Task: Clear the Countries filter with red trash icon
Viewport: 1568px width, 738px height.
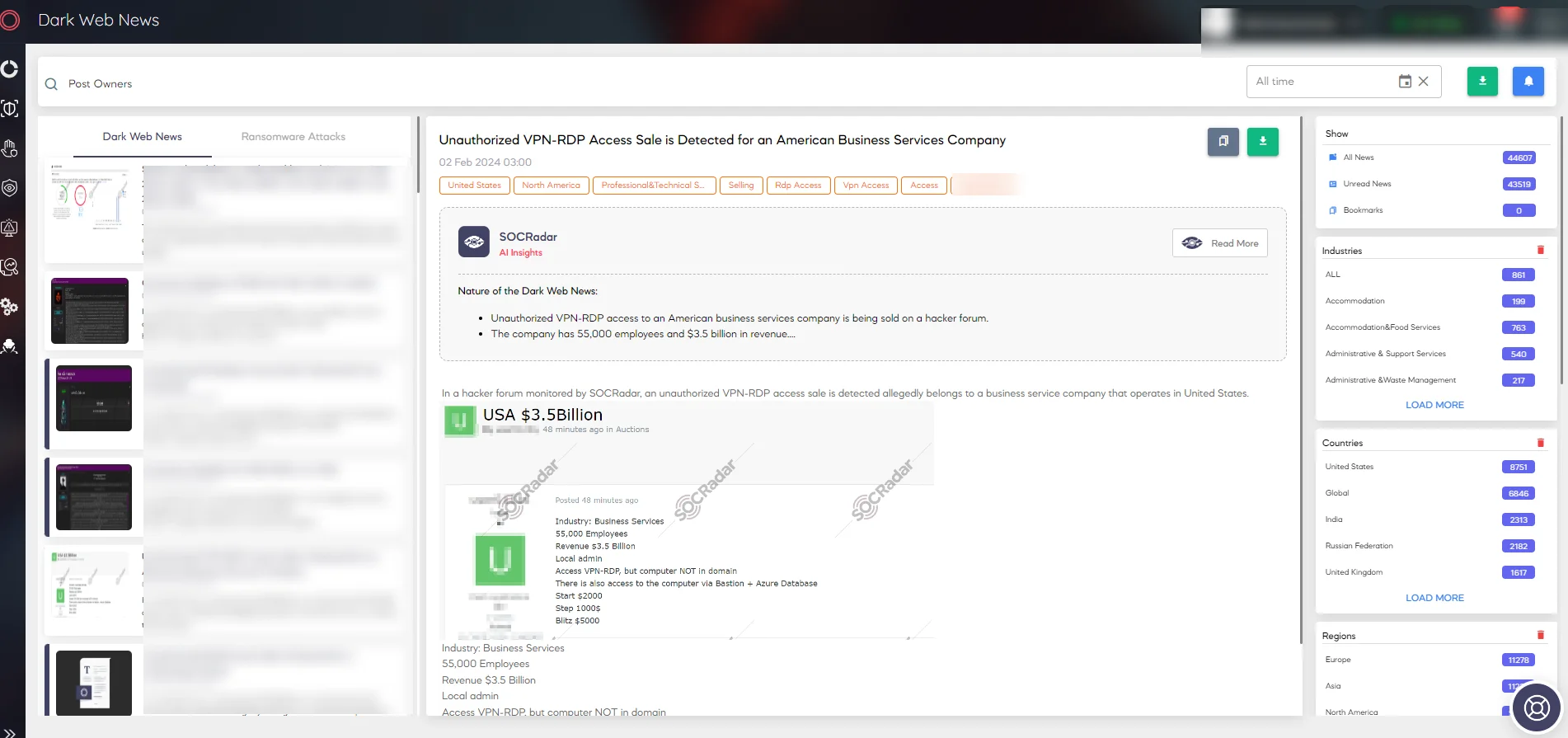Action: 1541,443
